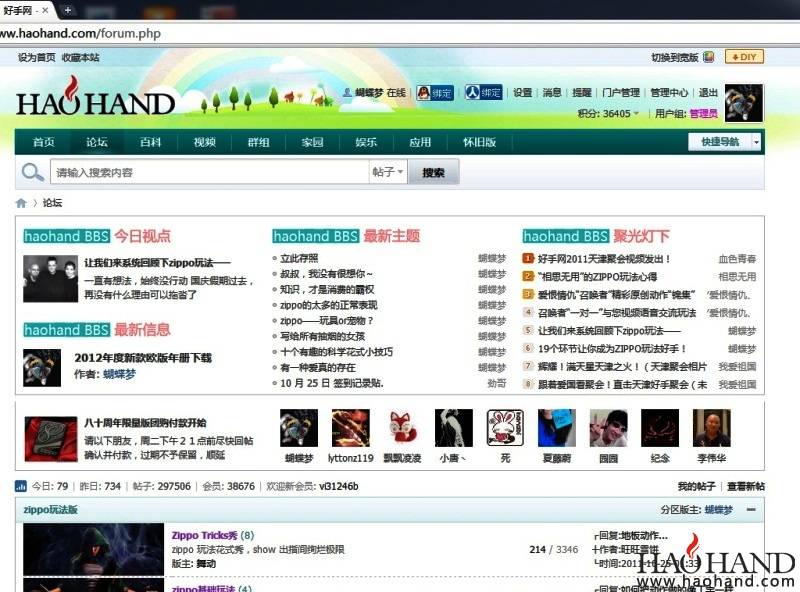Open 百科 in navigation bar
800x592 pixels.
(x=151, y=142)
